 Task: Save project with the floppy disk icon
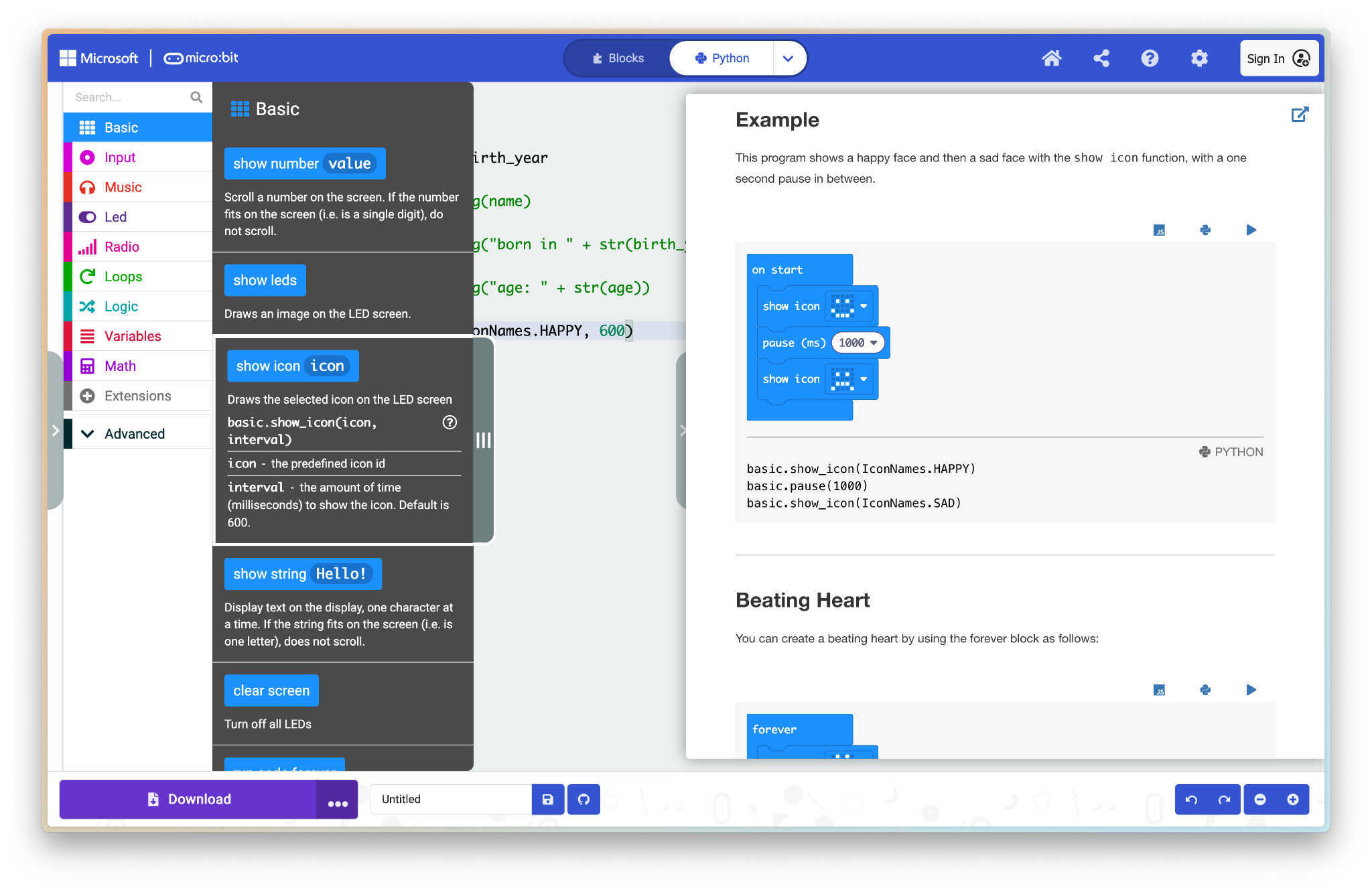point(548,799)
